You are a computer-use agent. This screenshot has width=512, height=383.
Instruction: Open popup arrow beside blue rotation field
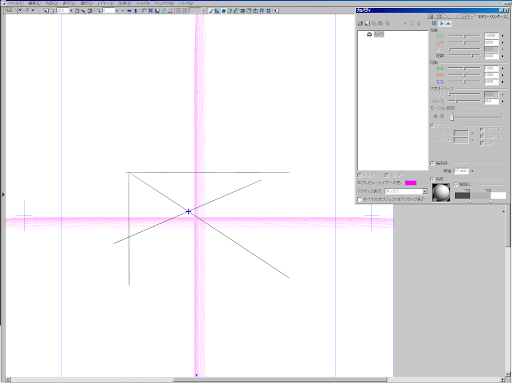pyautogui.click(x=503, y=82)
